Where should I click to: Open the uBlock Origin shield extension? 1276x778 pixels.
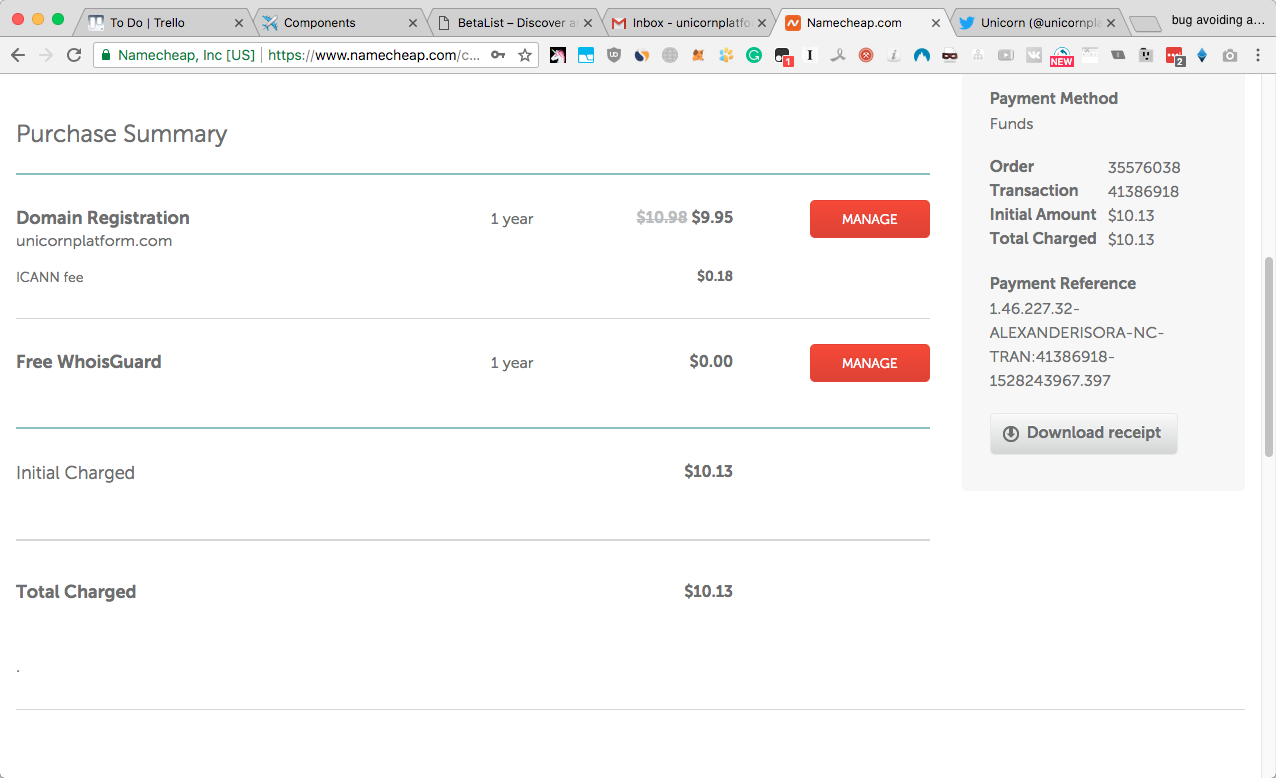click(614, 56)
